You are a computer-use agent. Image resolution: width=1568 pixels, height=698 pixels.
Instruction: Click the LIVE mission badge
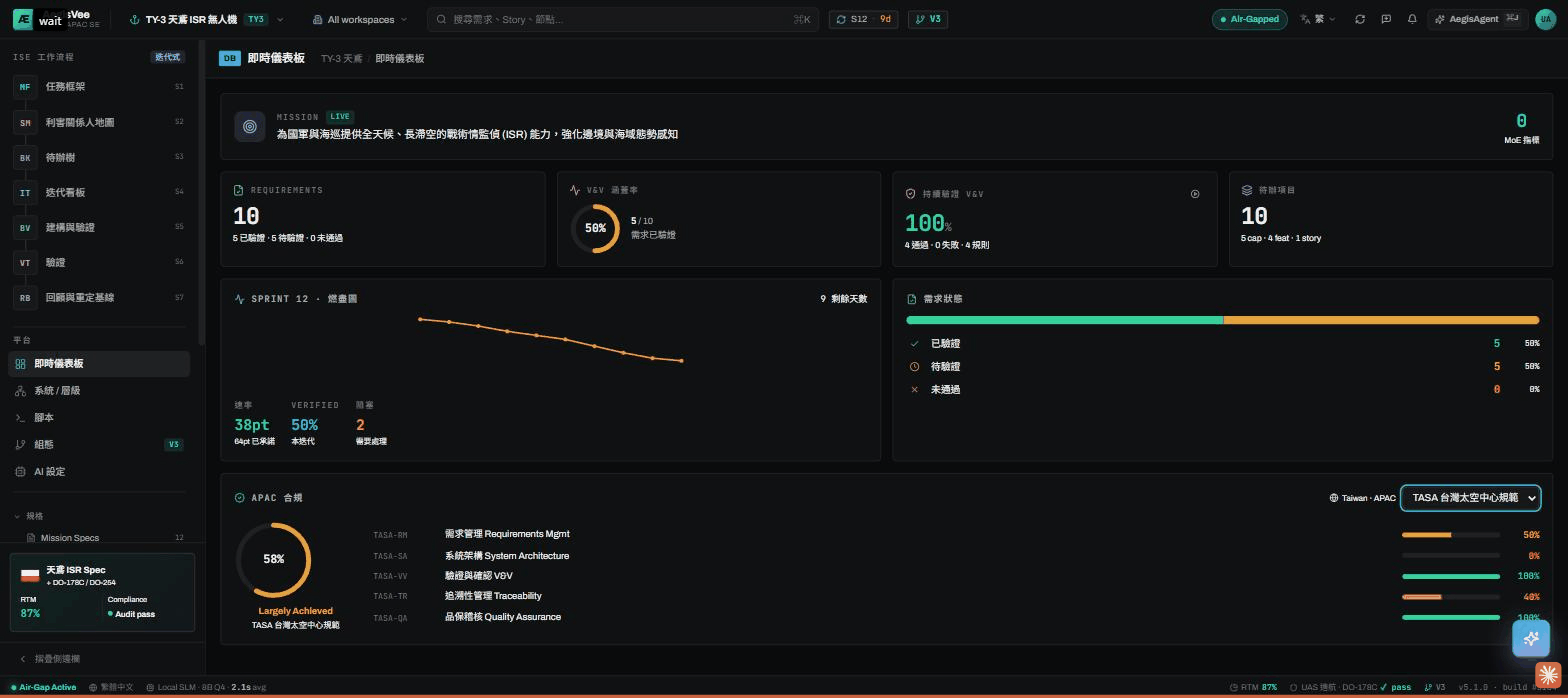pyautogui.click(x=339, y=117)
